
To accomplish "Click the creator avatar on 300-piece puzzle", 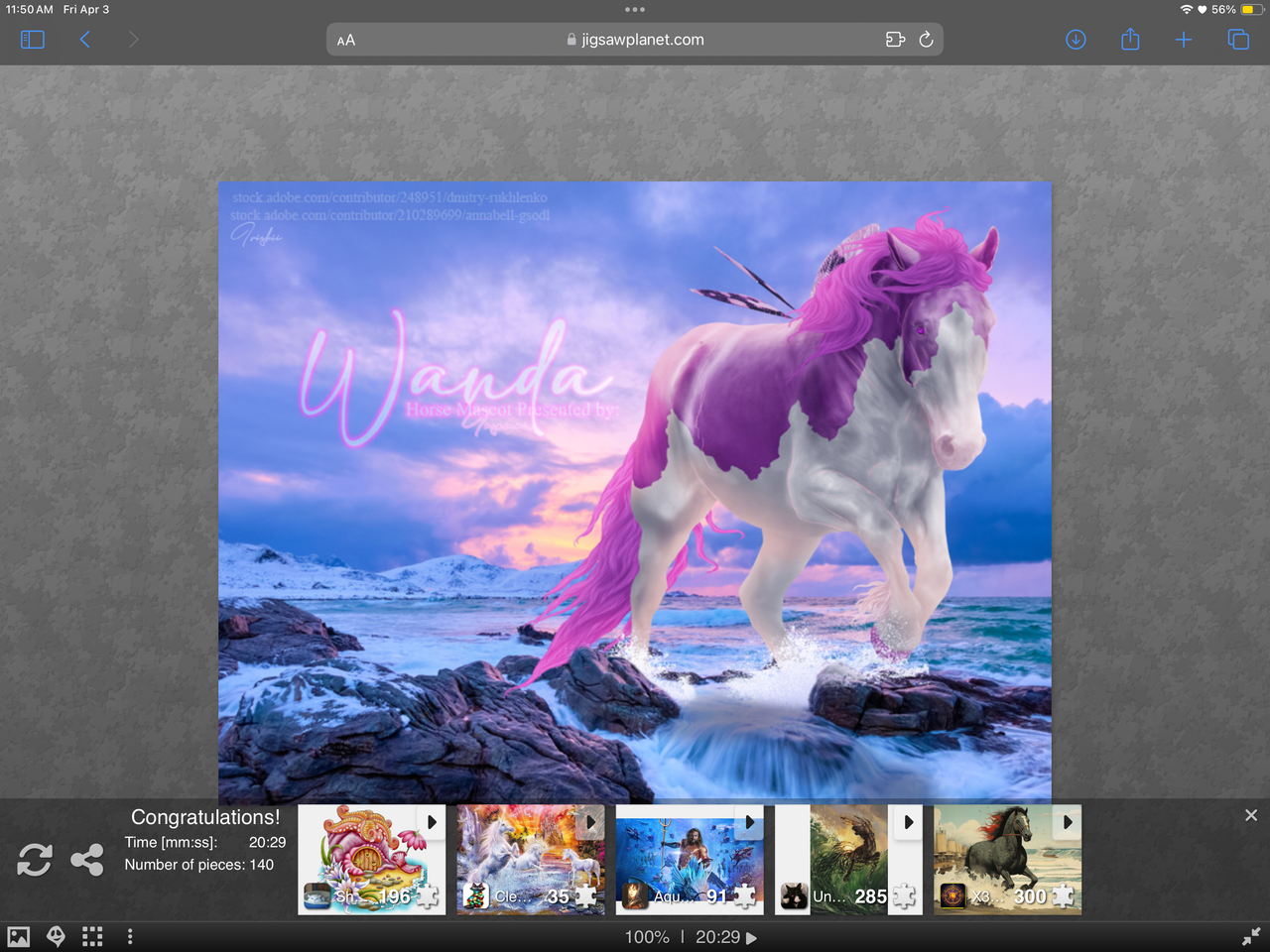I will click(952, 896).
